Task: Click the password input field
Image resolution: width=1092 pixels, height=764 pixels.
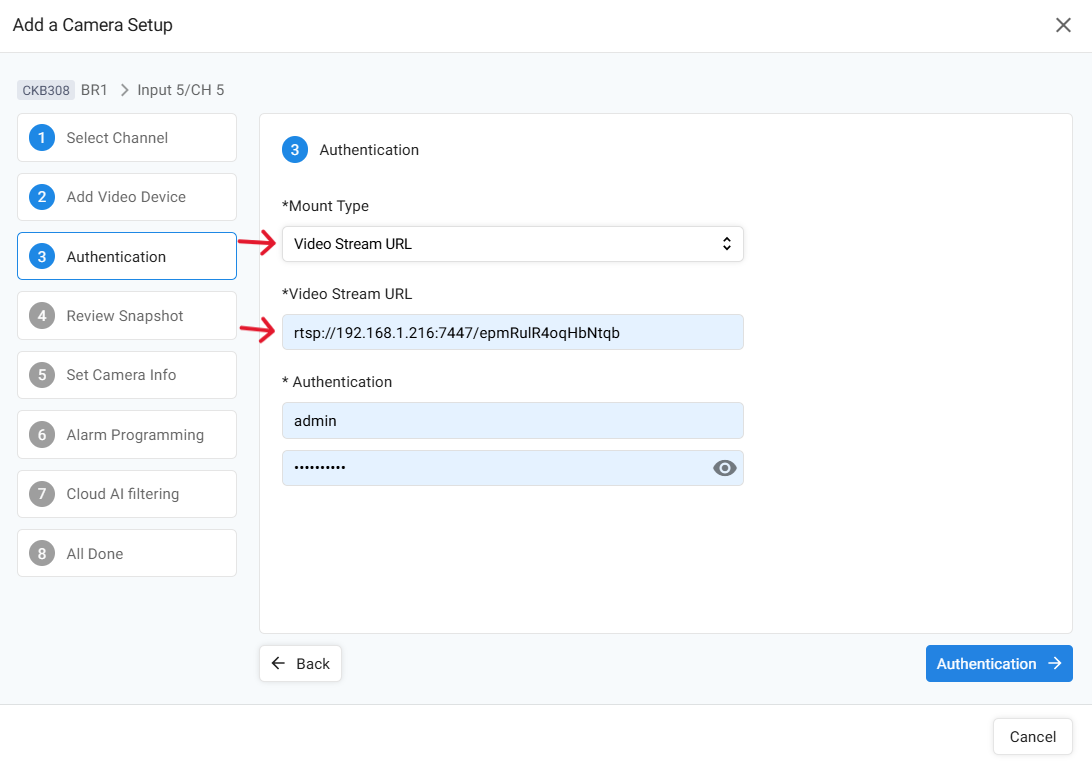Action: coord(495,468)
